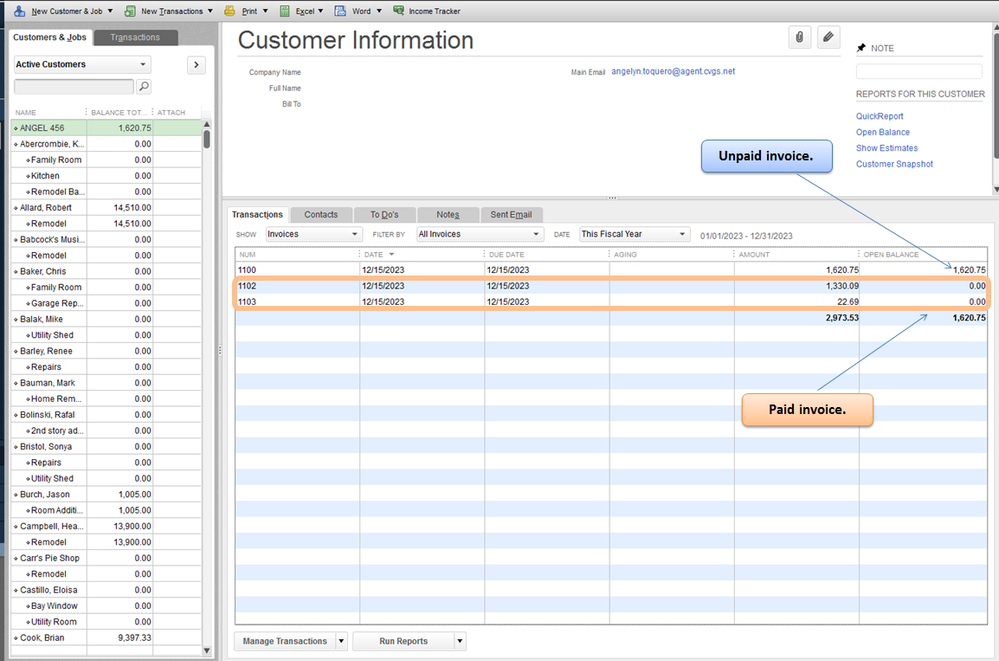Click the customer search magnifier icon
Screen dimensions: 999x661
[144, 86]
